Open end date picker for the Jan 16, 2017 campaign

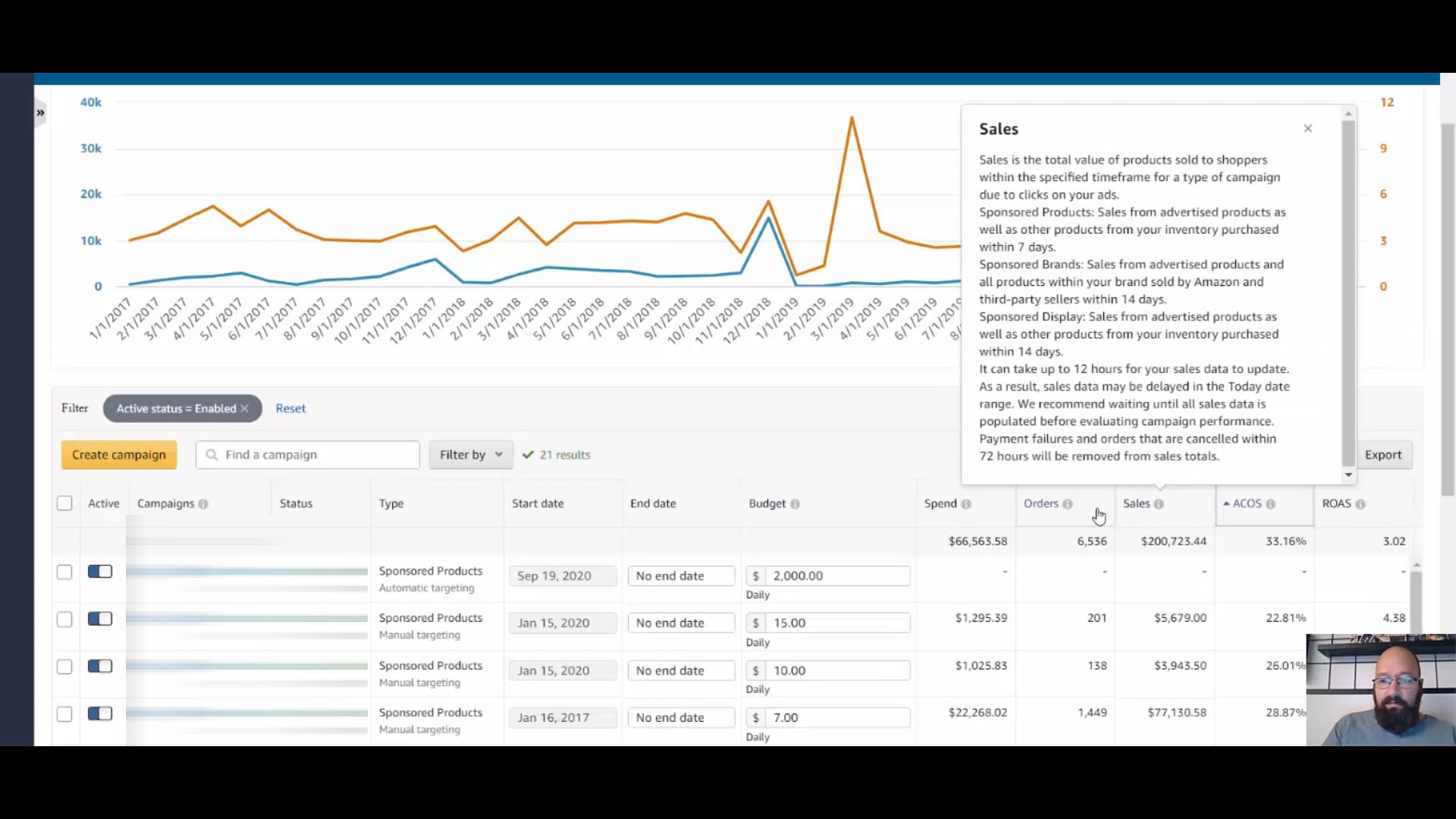681,718
